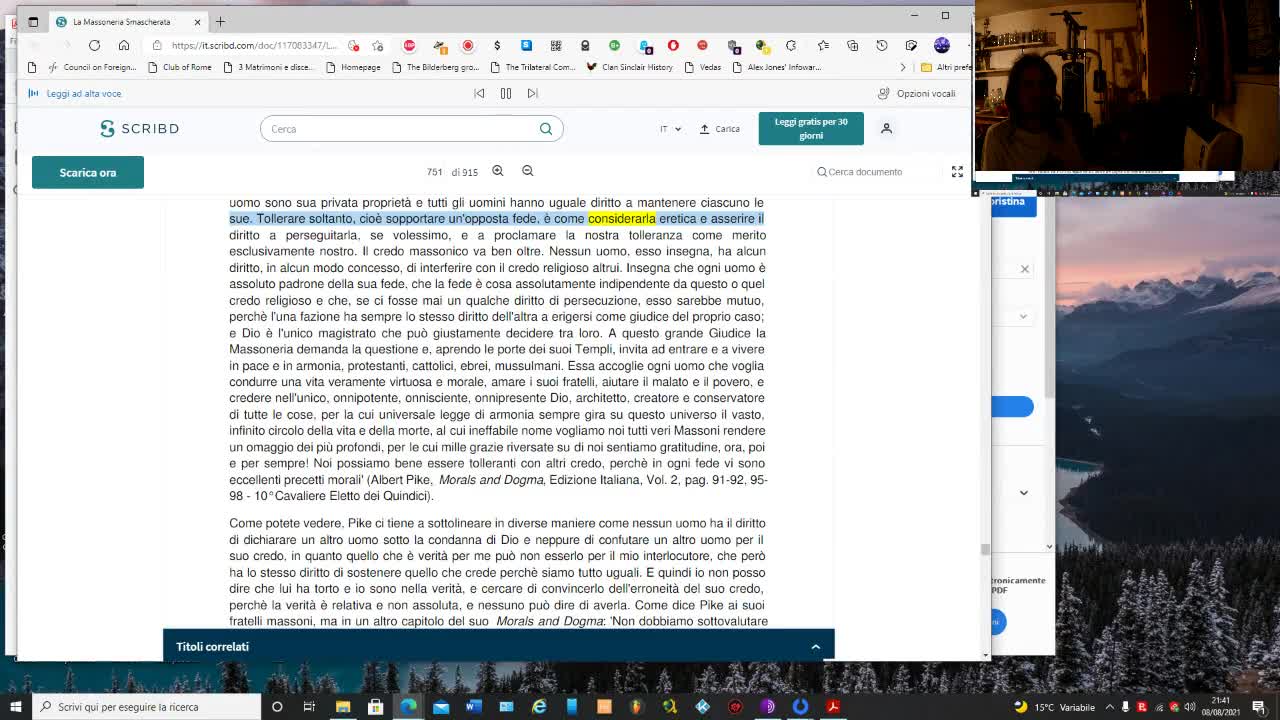Viewport: 1280px width, 720px height.
Task: Open Microsoft Store from taskbar
Action: point(376,707)
